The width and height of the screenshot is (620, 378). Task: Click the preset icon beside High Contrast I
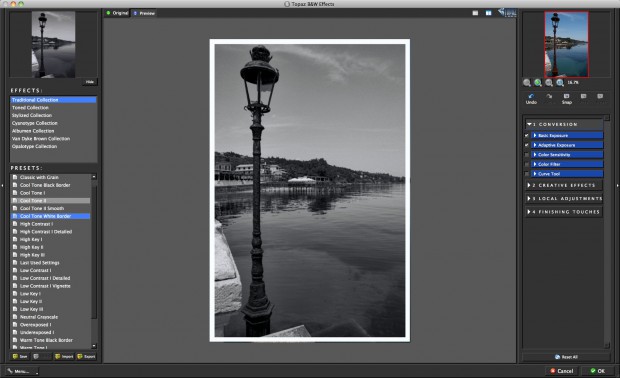15,224
